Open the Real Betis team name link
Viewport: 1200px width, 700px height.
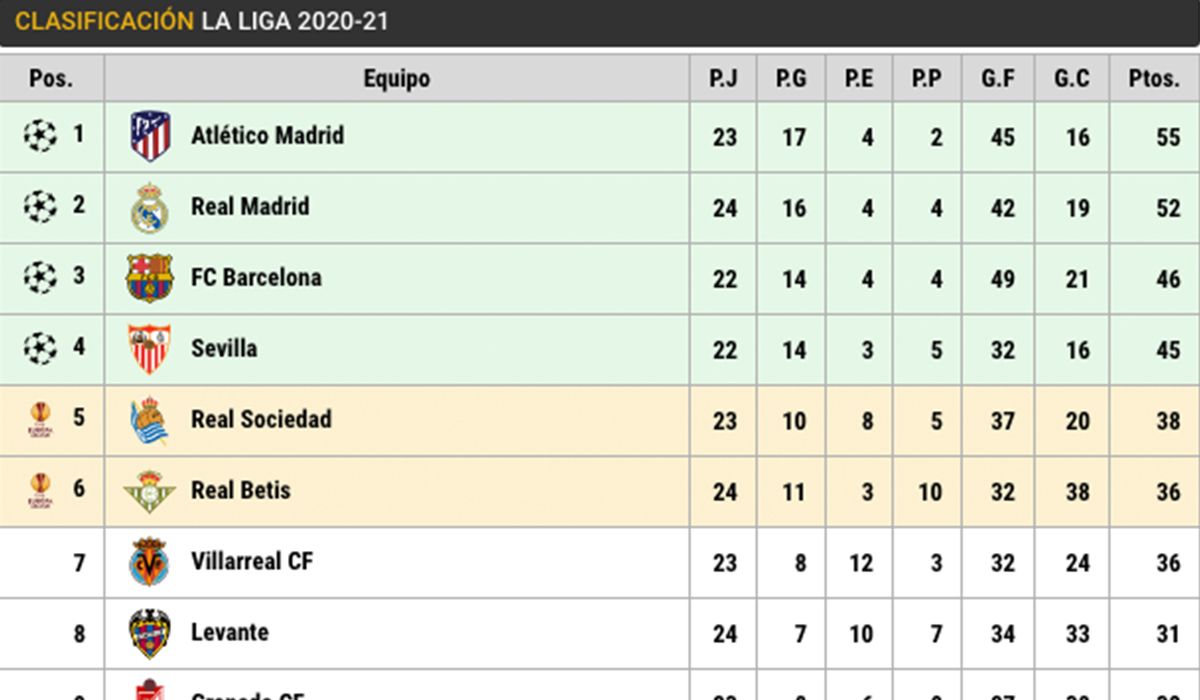tap(241, 490)
